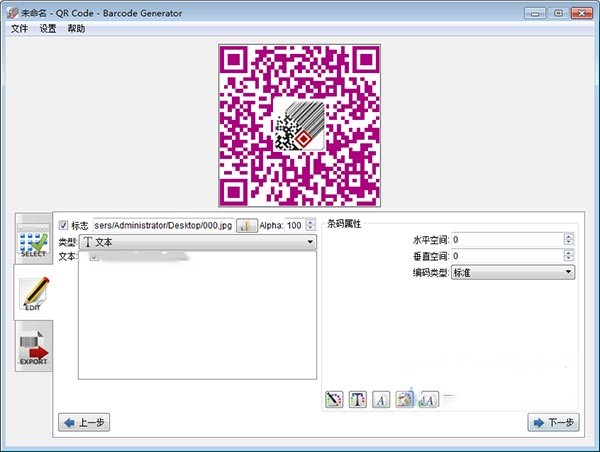The image size is (600, 452).
Task: Adjust the 垂直空间 spinner arrows
Action: tap(569, 256)
